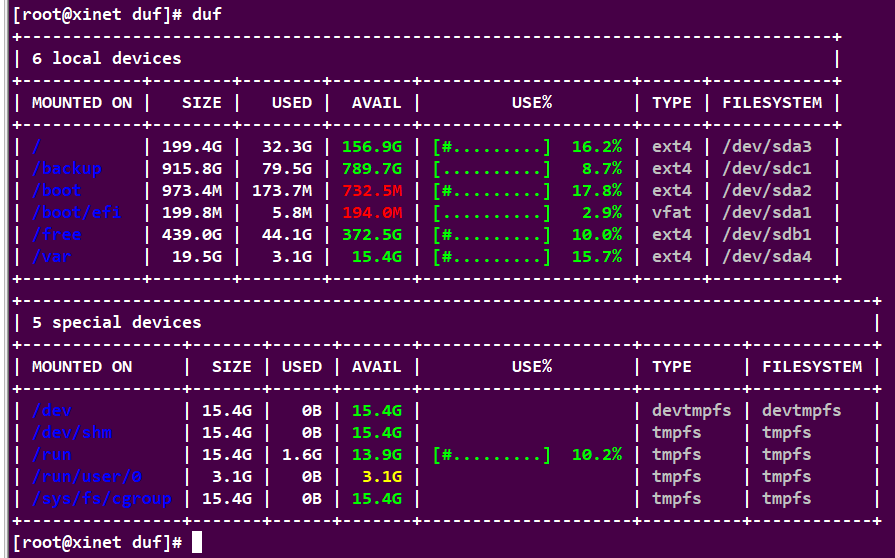Click the devtmpfs value in TYPE column

point(692,410)
